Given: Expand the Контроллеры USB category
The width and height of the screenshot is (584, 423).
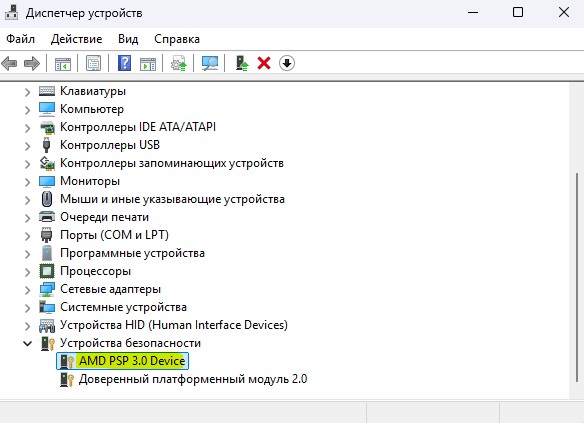Looking at the screenshot, I should pos(28,146).
